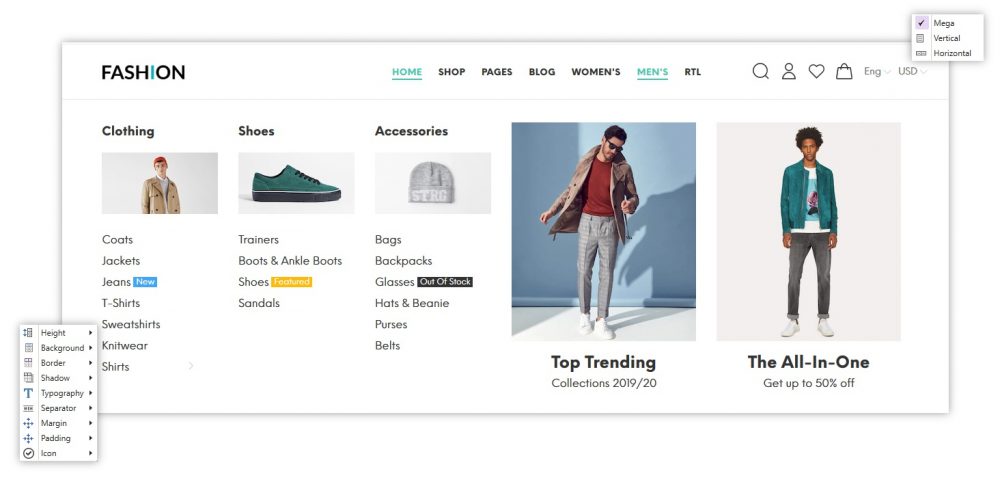This screenshot has height=480, width=1000.
Task: Click the search magnifier icon in header
Action: coord(760,71)
